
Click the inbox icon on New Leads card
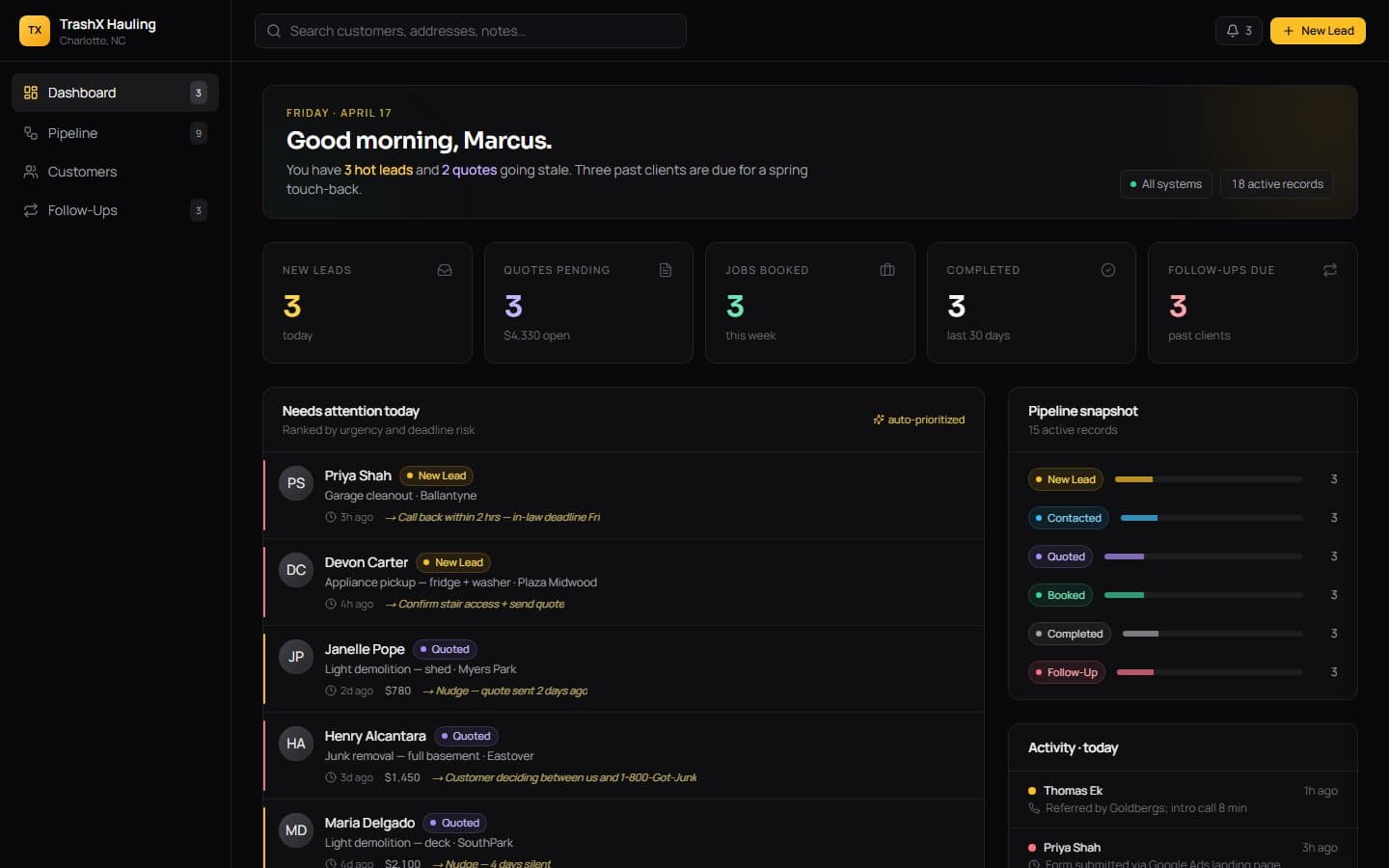445,270
